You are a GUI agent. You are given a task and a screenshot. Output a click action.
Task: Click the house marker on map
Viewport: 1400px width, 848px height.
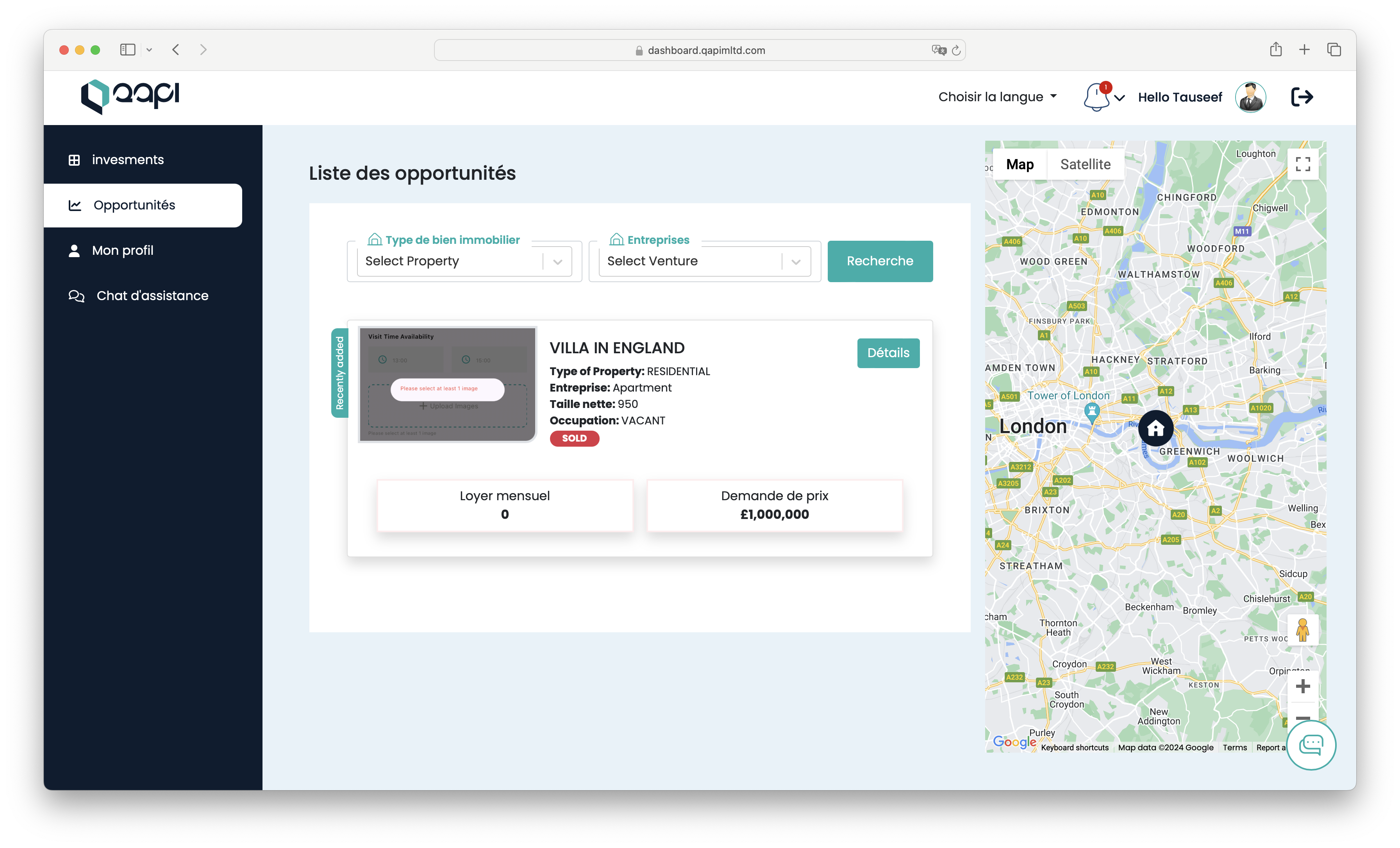point(1155,428)
